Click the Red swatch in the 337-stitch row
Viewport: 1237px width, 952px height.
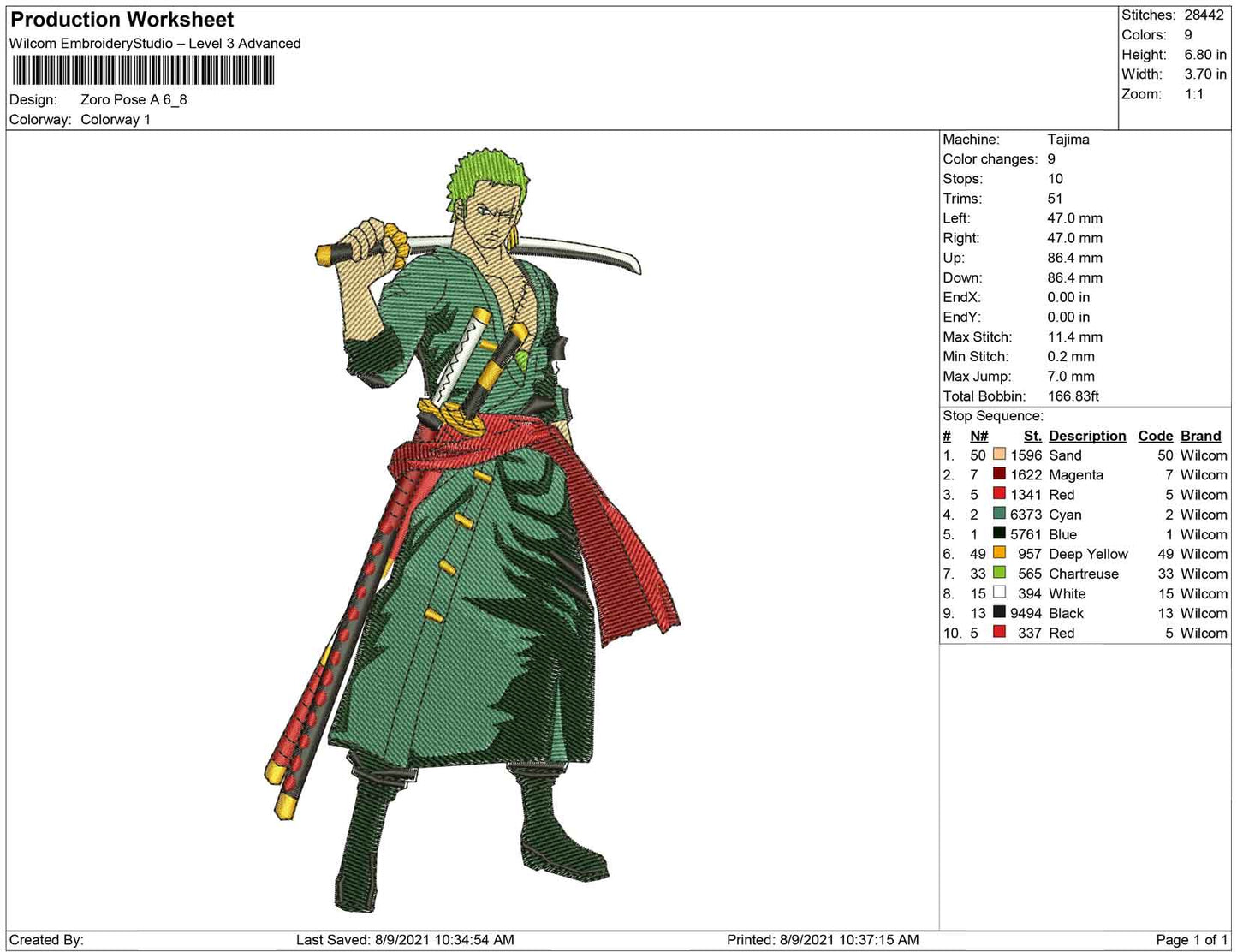[x=999, y=632]
